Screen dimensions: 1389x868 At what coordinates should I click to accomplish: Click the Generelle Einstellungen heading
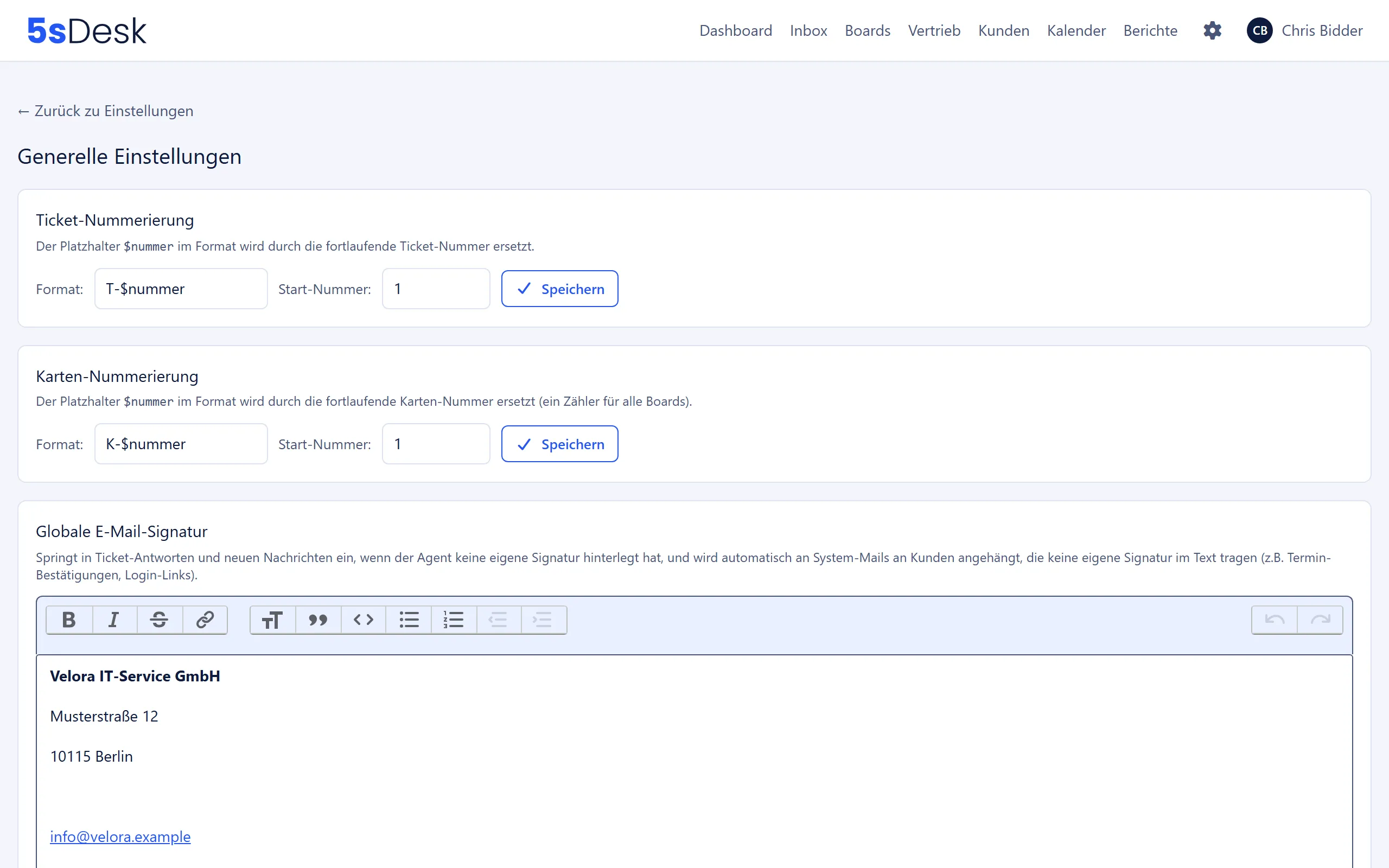pos(129,156)
